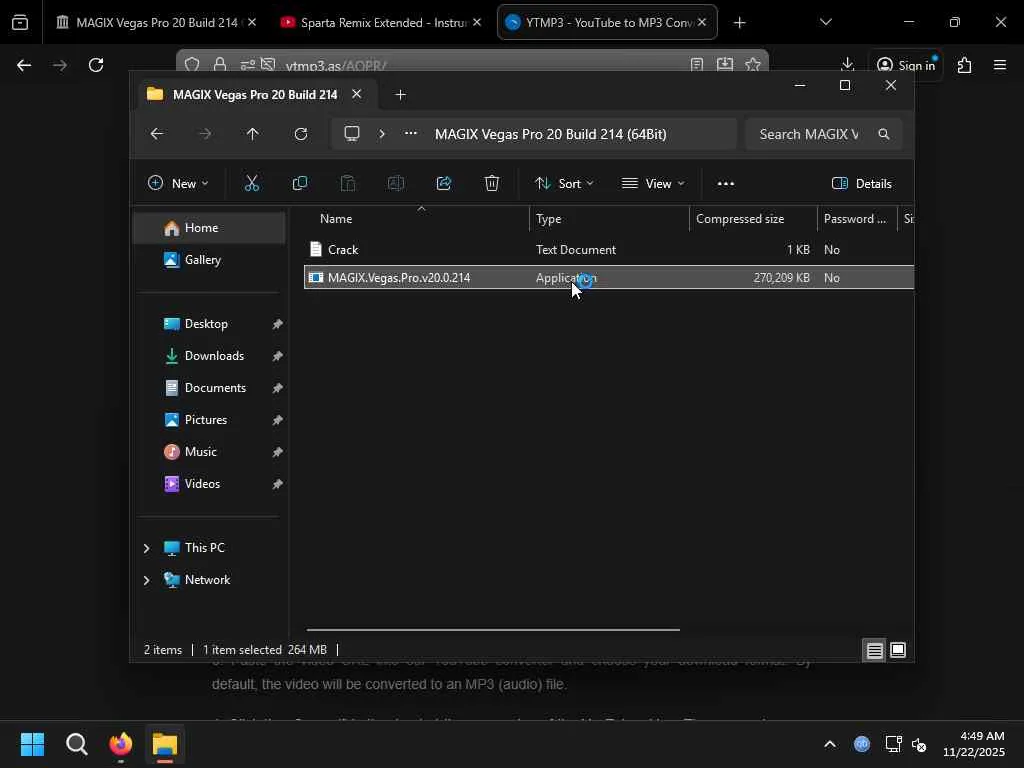
Task: Go back in Firefox browser
Action: click(24, 65)
